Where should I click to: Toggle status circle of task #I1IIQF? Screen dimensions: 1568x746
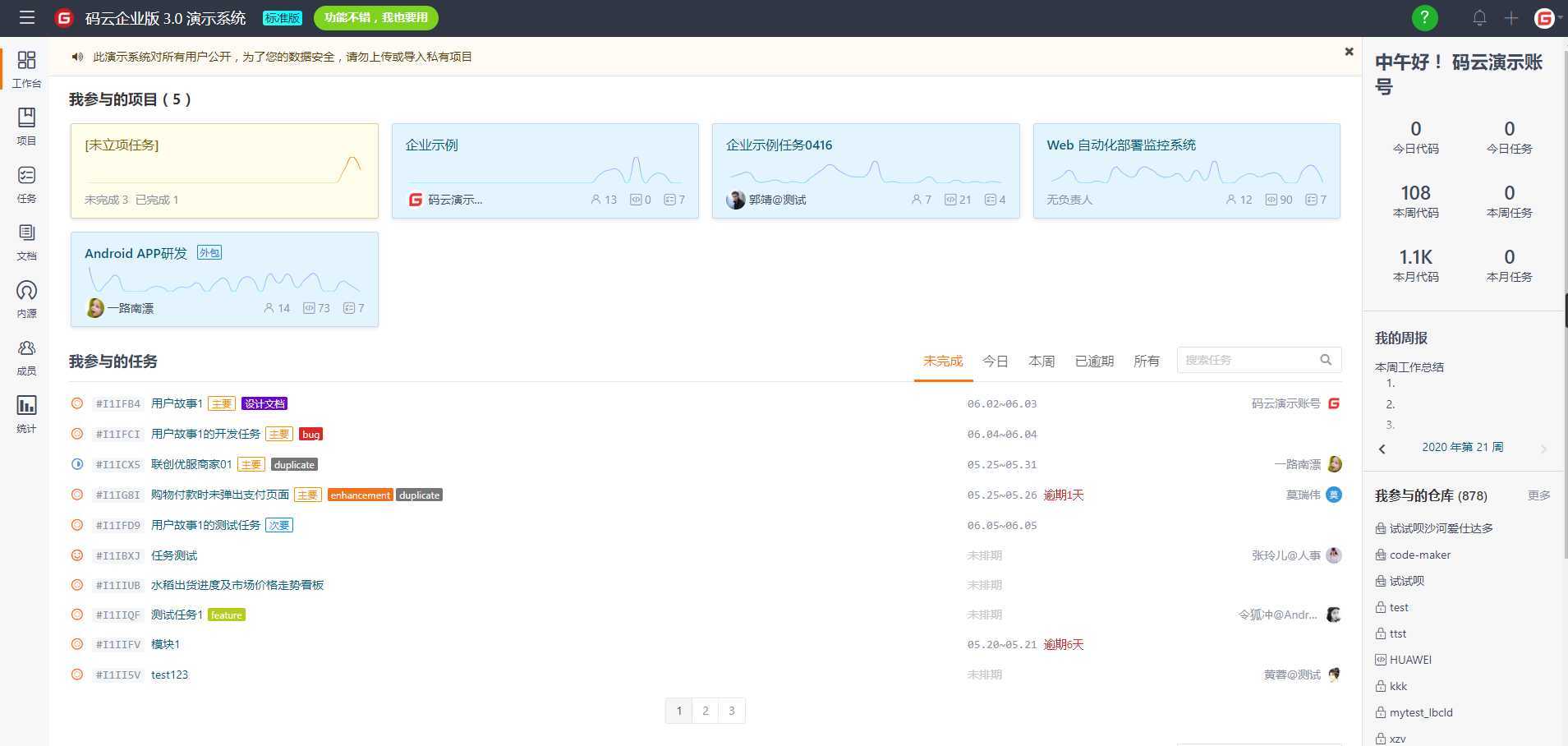(77, 615)
